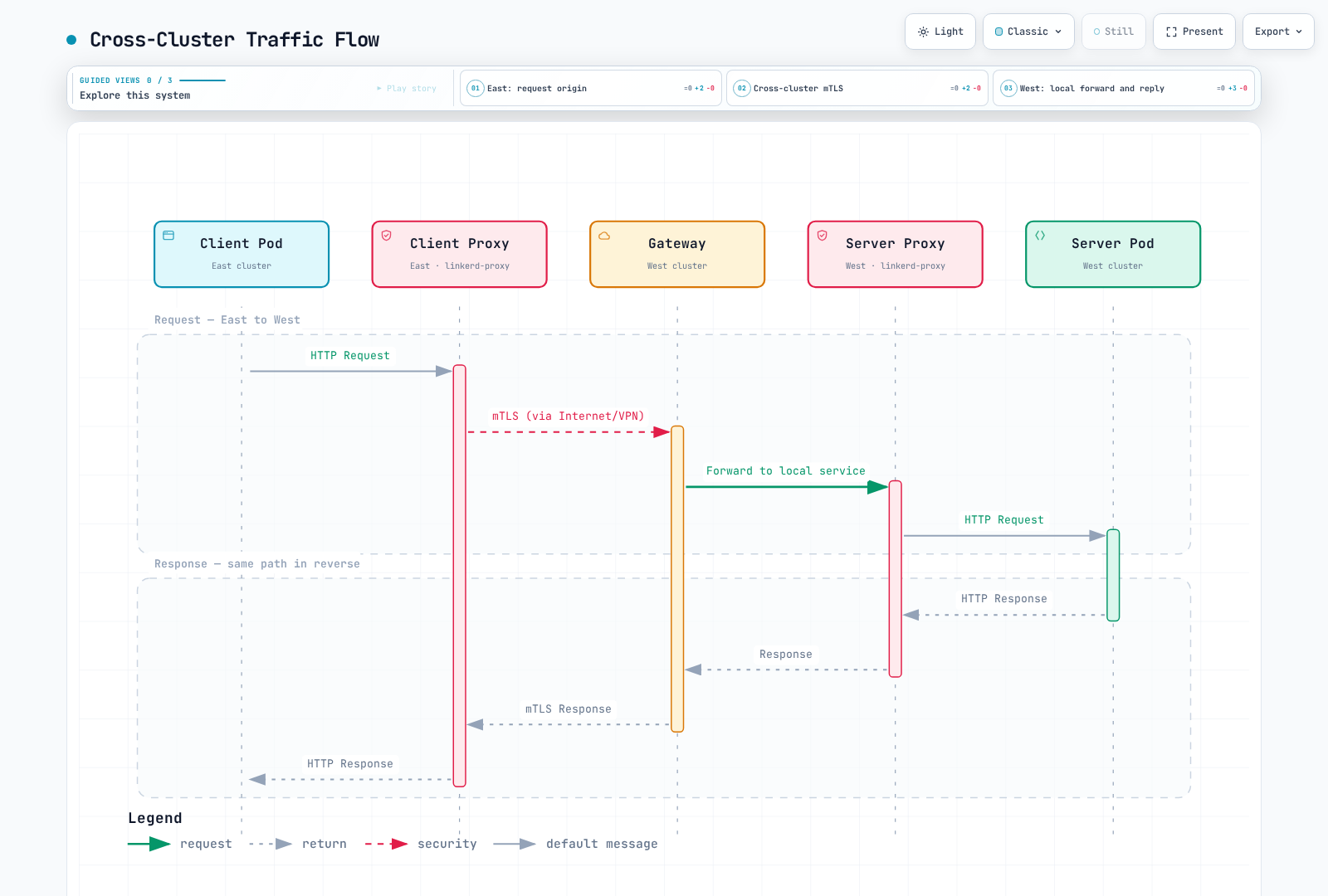Click the 'mTLS (via Internet/VPN)' message label
This screenshot has height=896, width=1328.
pos(569,416)
